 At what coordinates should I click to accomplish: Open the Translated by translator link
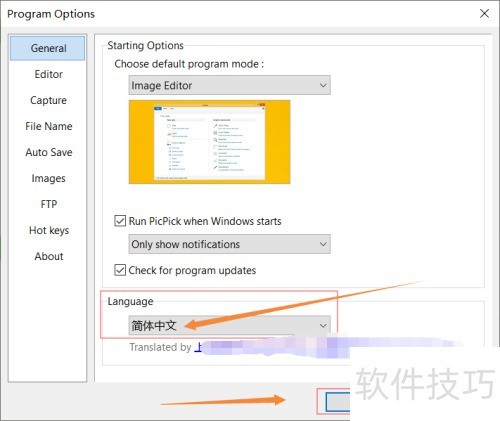(x=198, y=347)
